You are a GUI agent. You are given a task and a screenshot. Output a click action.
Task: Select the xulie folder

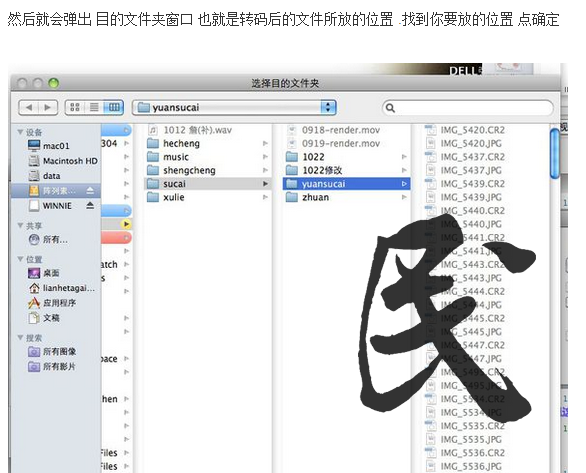click(166, 197)
